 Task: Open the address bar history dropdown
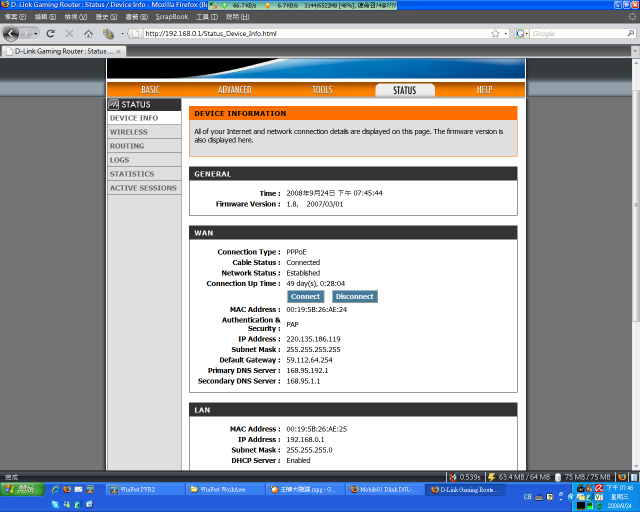coord(506,33)
